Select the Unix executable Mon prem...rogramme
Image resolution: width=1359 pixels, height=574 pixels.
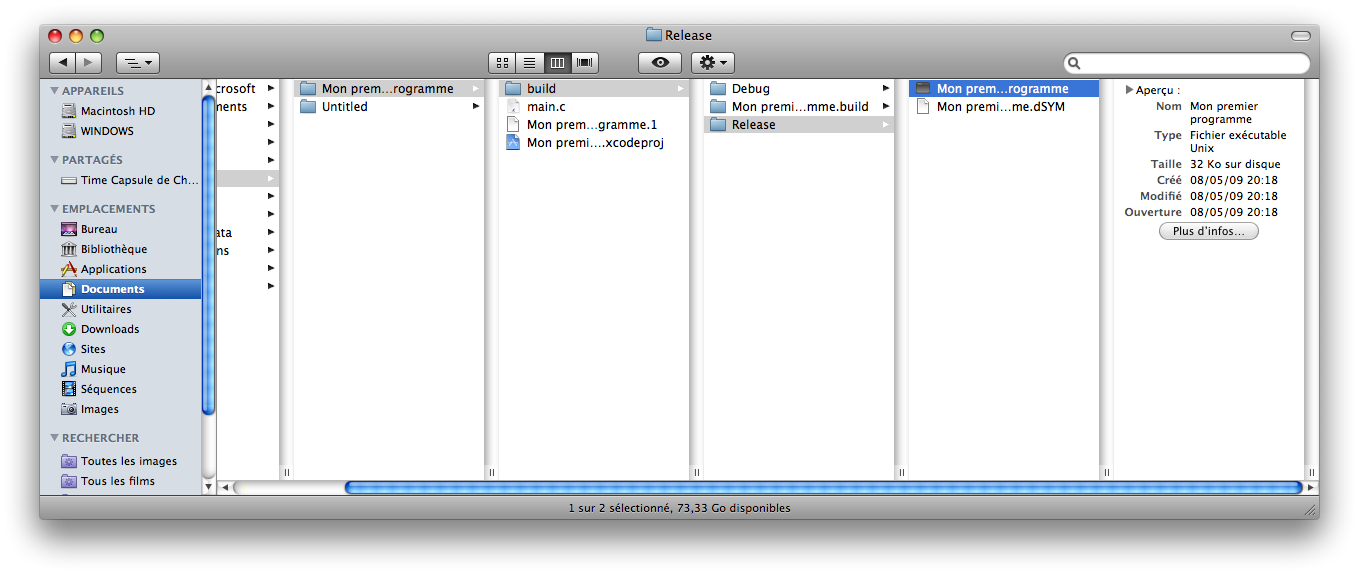(1004, 89)
